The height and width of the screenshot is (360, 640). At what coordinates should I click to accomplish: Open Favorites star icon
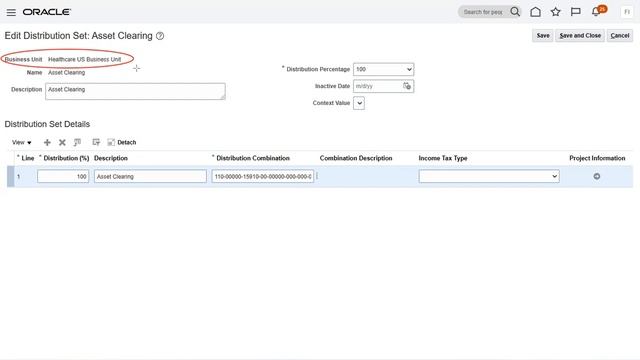tap(556, 12)
